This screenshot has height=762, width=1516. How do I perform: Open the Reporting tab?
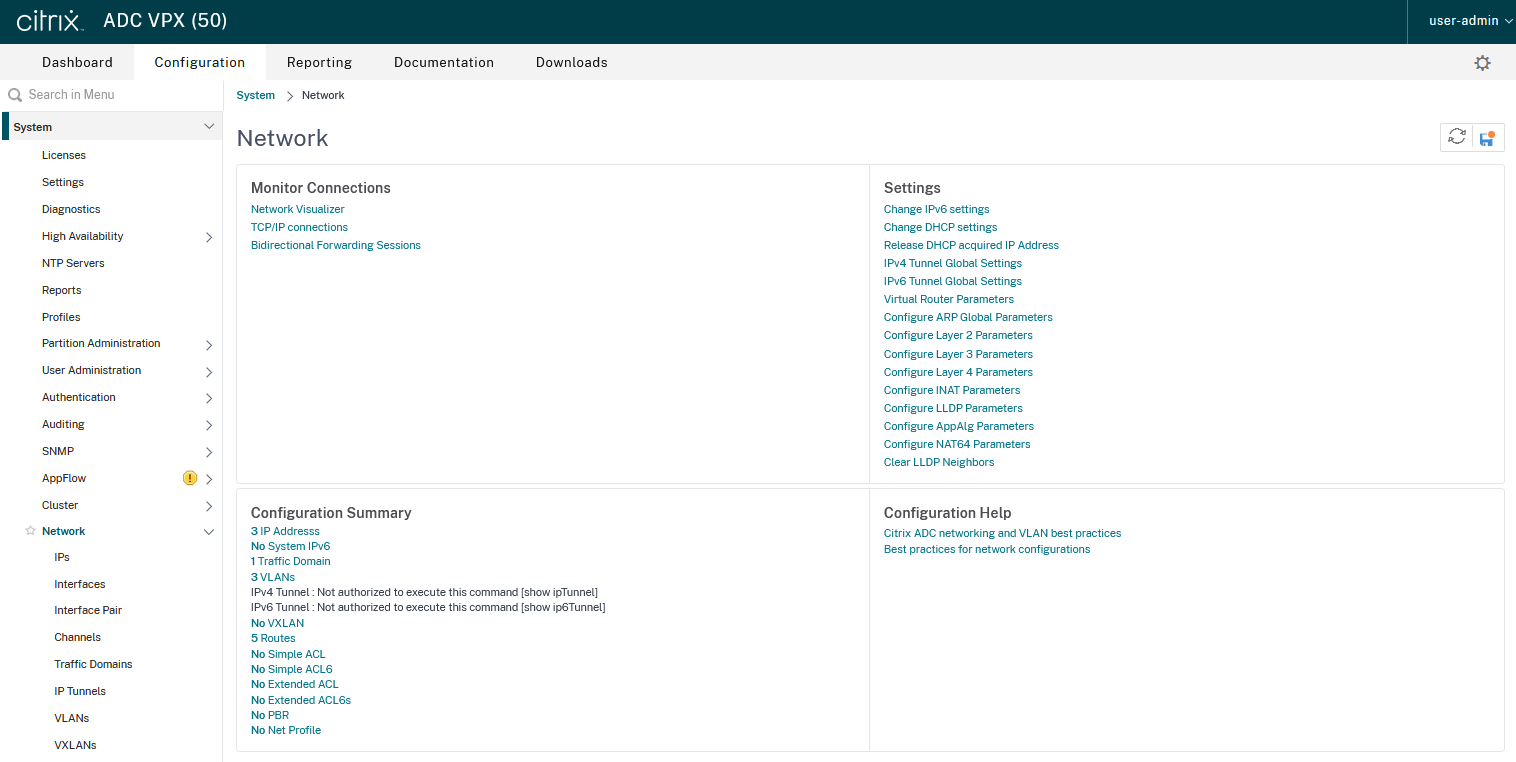point(319,62)
